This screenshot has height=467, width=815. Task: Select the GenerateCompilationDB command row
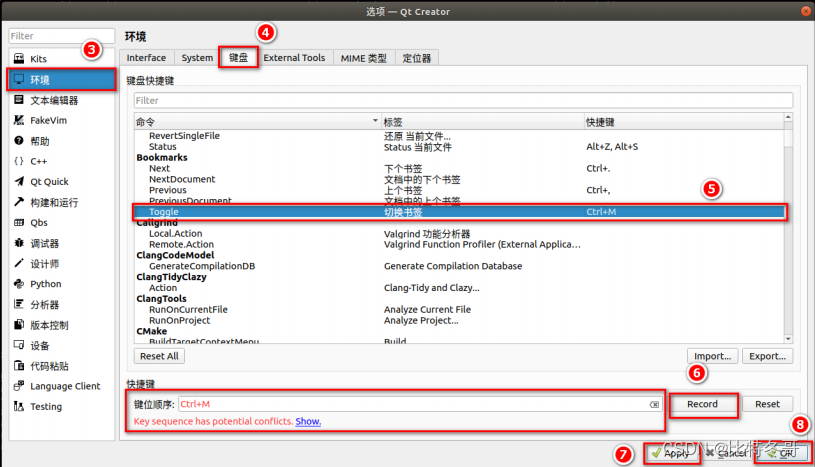pos(459,266)
